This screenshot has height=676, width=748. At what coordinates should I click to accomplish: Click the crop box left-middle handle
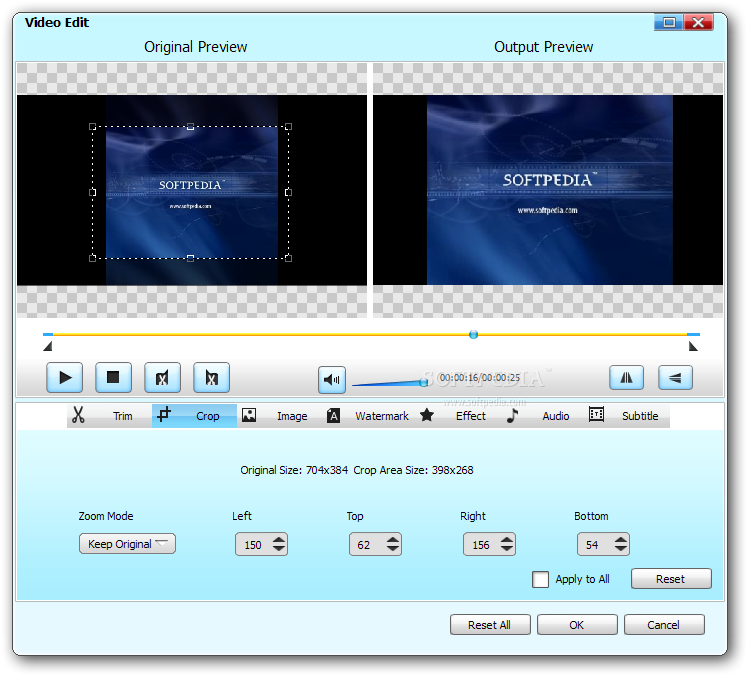[x=93, y=192]
